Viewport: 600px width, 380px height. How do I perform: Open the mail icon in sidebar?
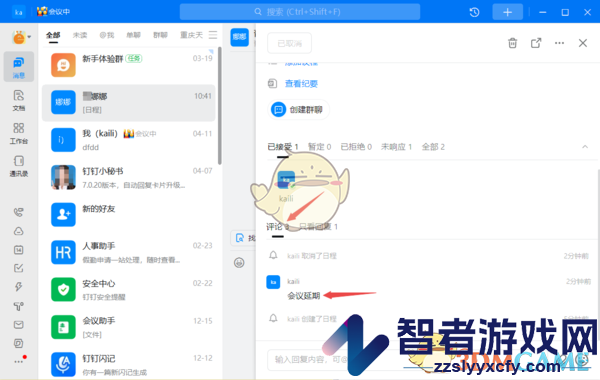pyautogui.click(x=18, y=325)
